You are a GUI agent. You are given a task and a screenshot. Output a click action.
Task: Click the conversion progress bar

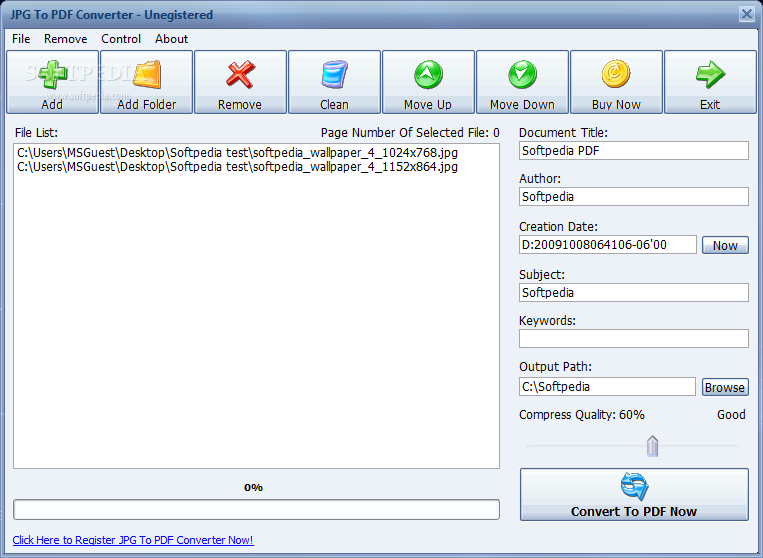pyautogui.click(x=256, y=509)
